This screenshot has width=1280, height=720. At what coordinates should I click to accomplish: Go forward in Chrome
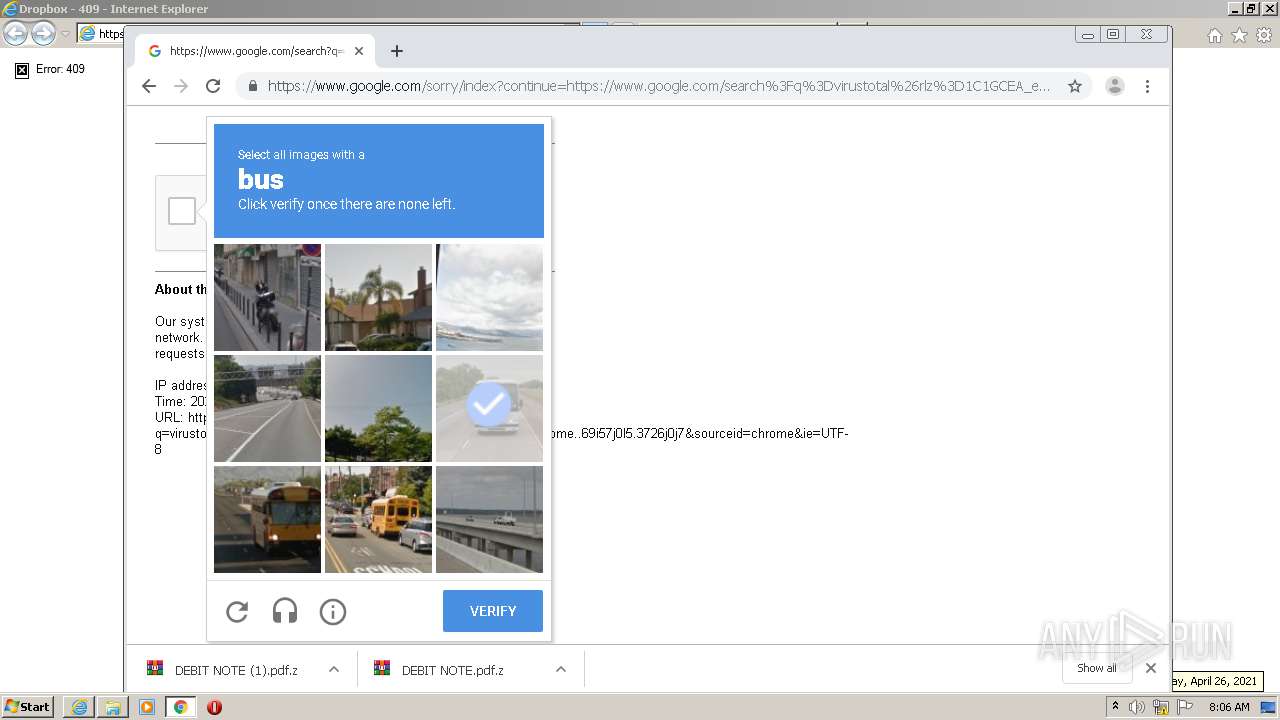[181, 86]
